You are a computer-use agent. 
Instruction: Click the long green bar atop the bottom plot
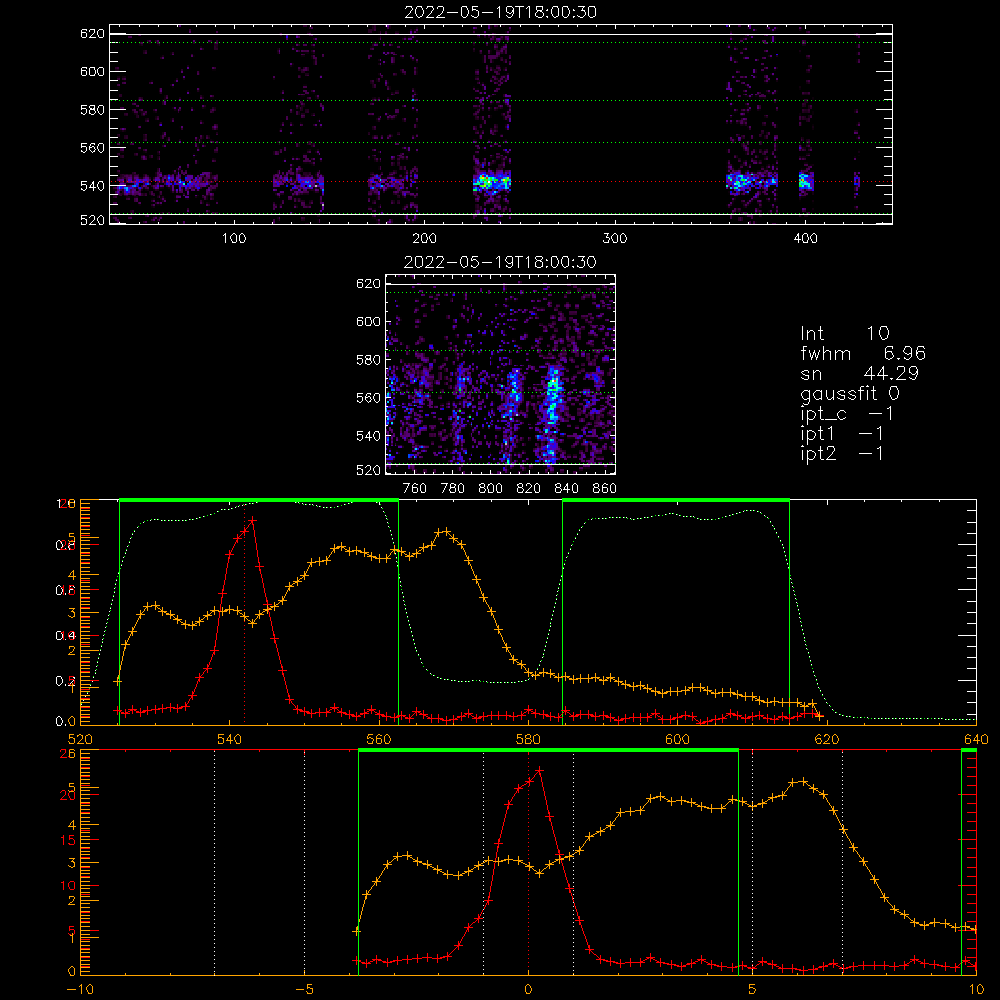[x=548, y=750]
